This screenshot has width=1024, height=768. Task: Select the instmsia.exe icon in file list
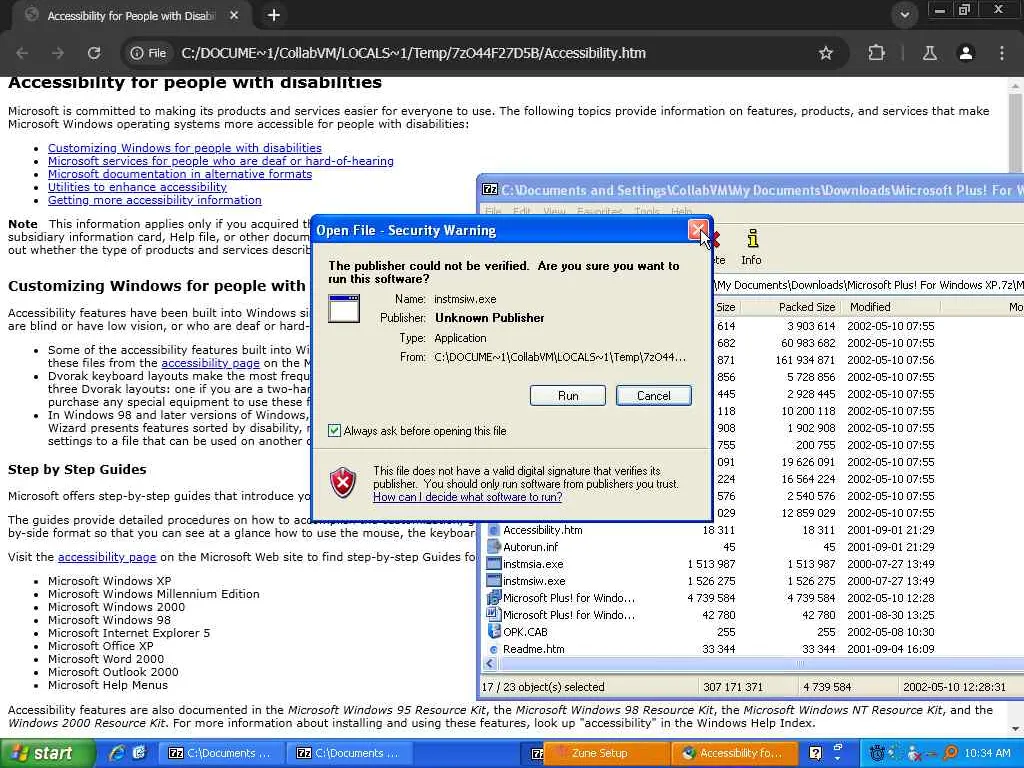[x=494, y=564]
